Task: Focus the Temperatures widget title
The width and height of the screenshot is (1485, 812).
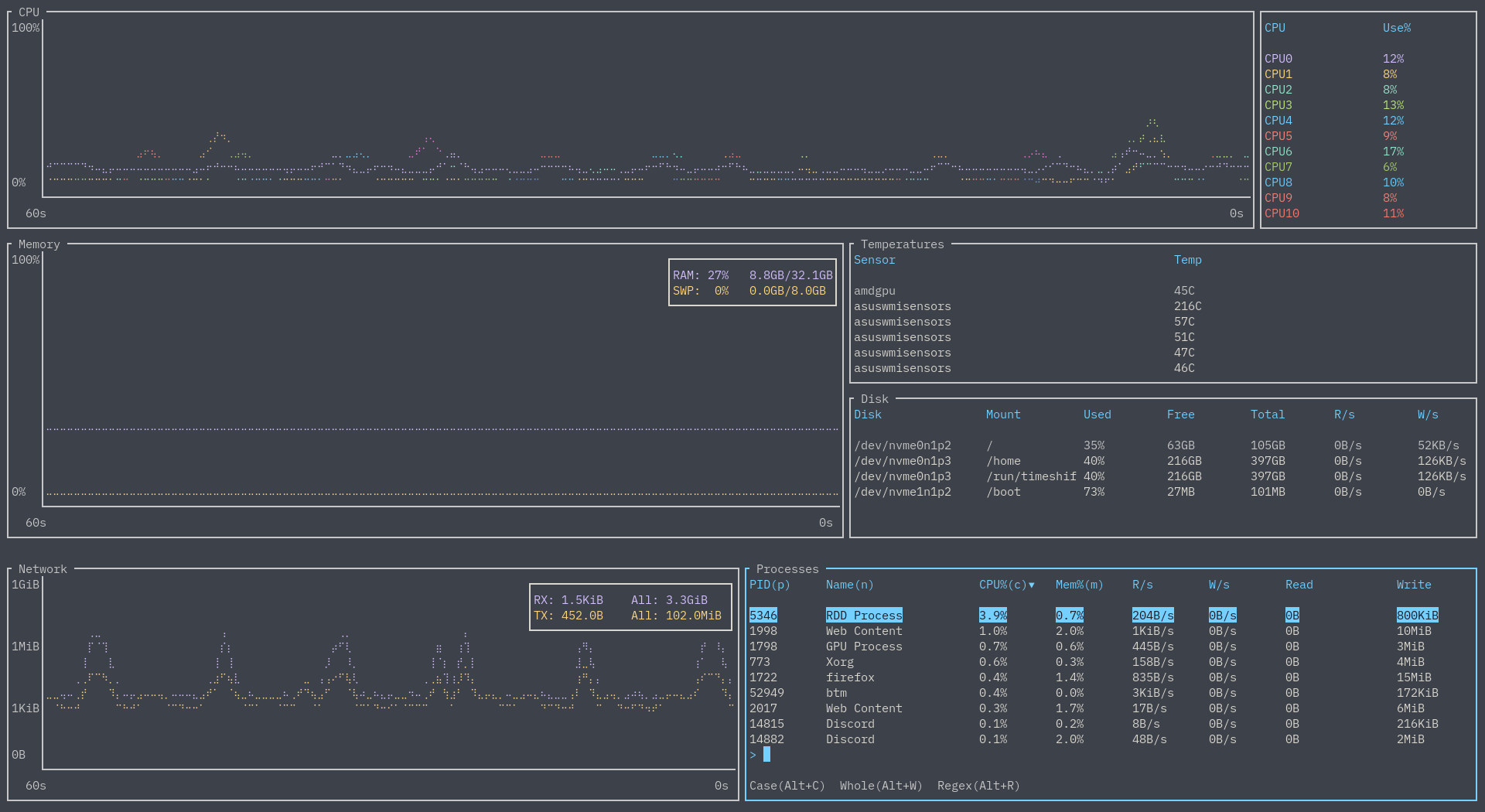Action: click(x=902, y=244)
